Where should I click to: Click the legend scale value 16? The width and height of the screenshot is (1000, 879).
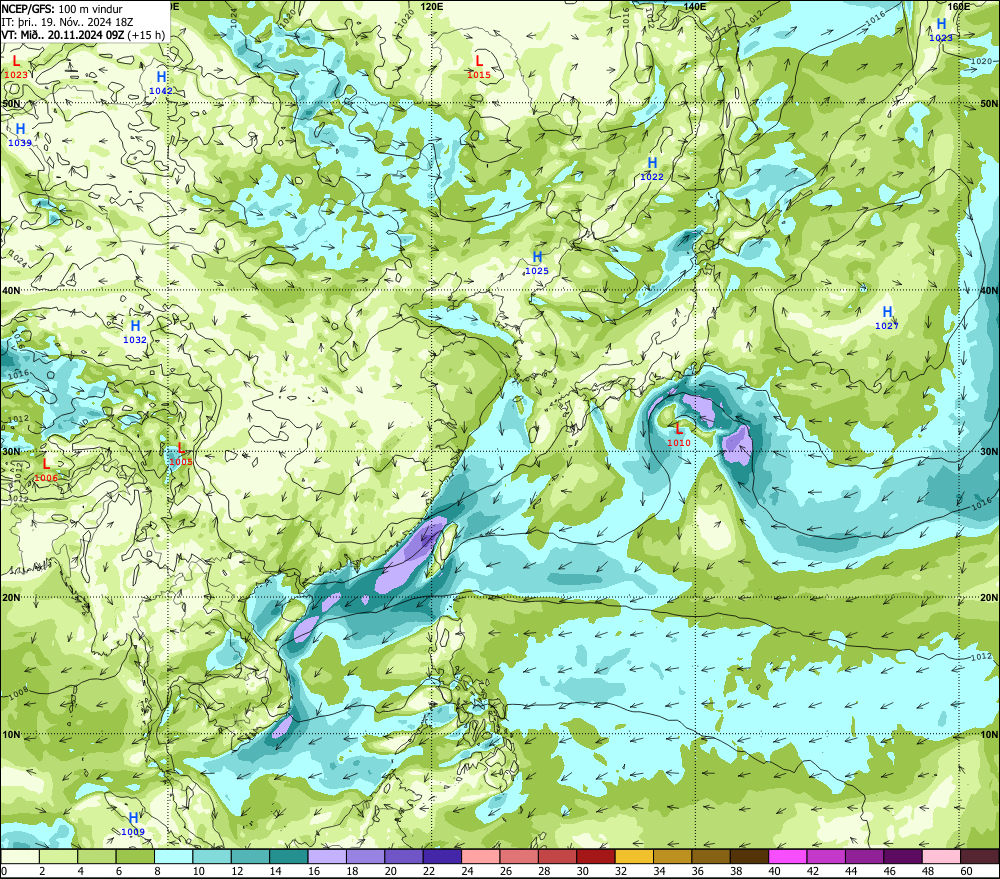(x=313, y=871)
